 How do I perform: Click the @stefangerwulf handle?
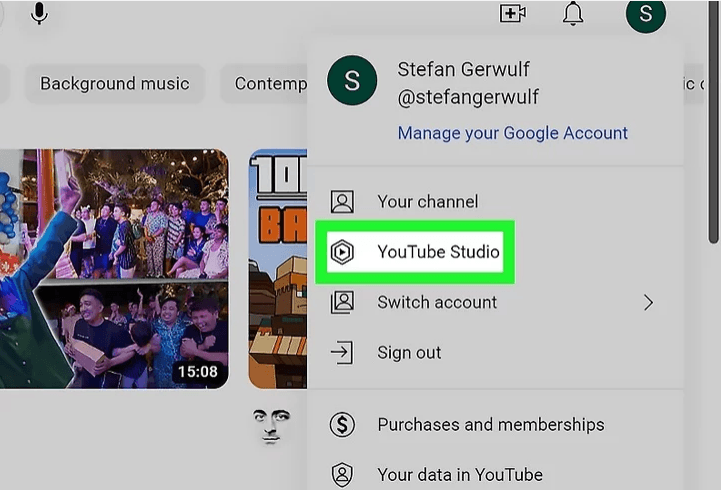(468, 97)
